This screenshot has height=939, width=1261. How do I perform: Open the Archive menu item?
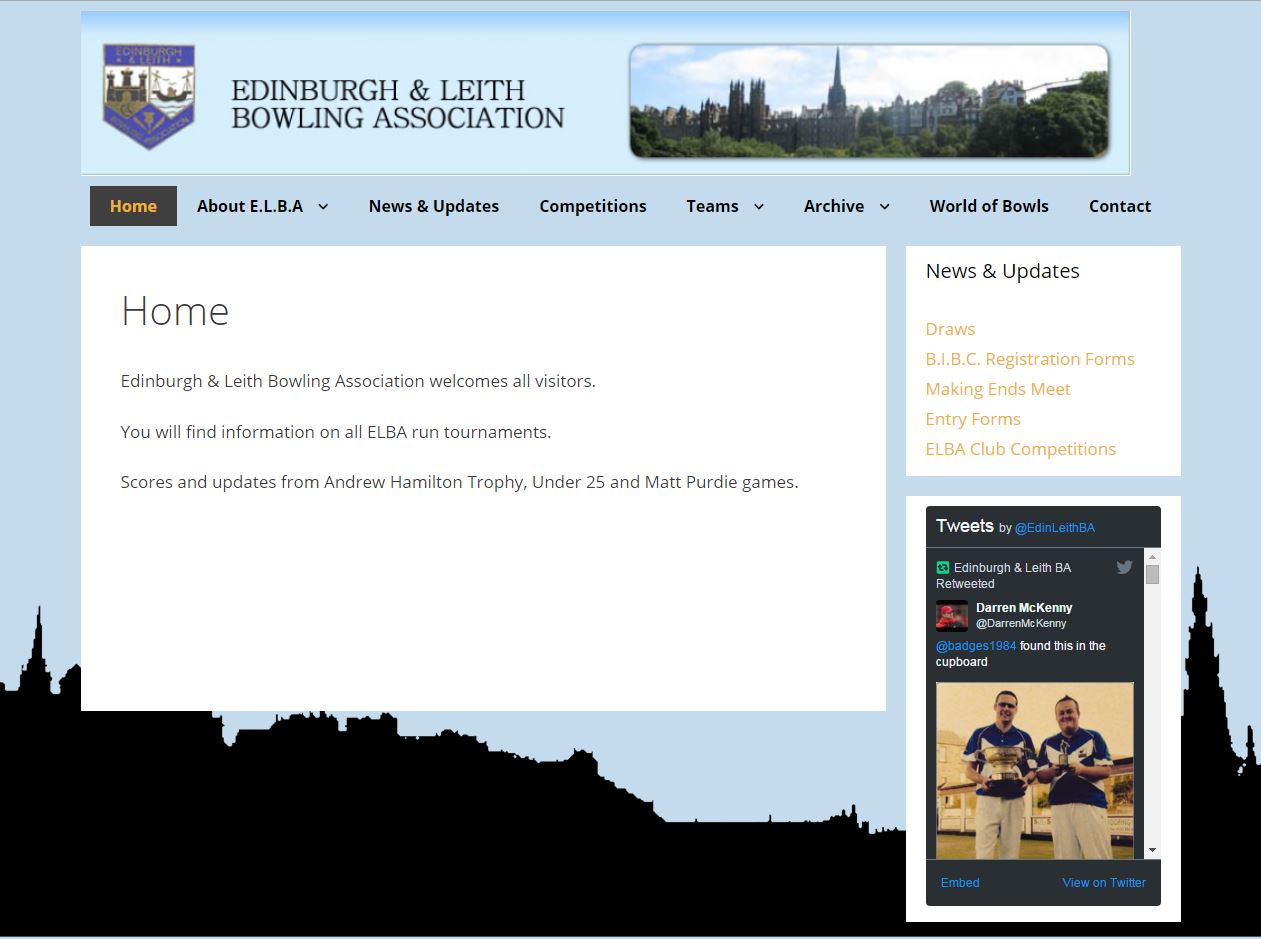[x=834, y=206]
